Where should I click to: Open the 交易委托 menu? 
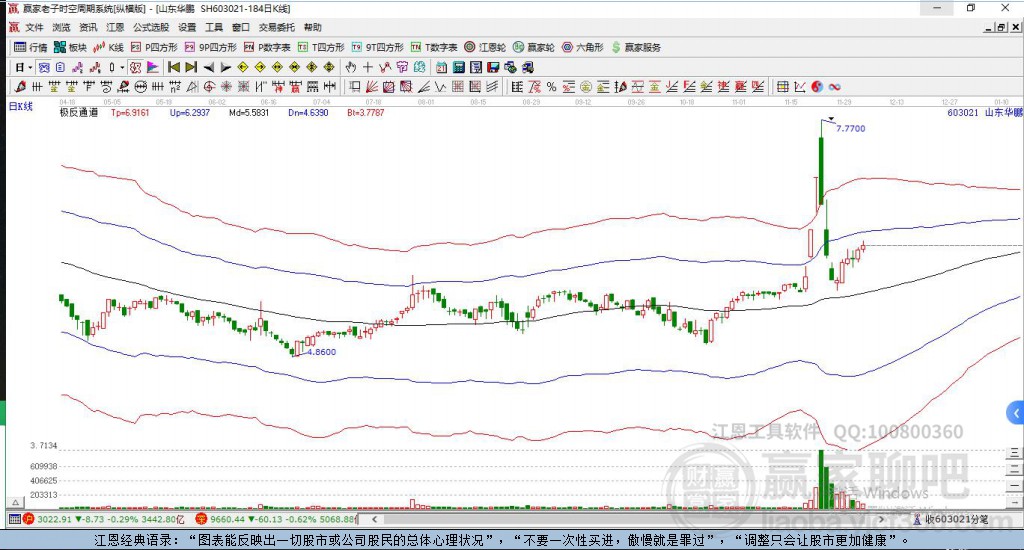pos(276,27)
